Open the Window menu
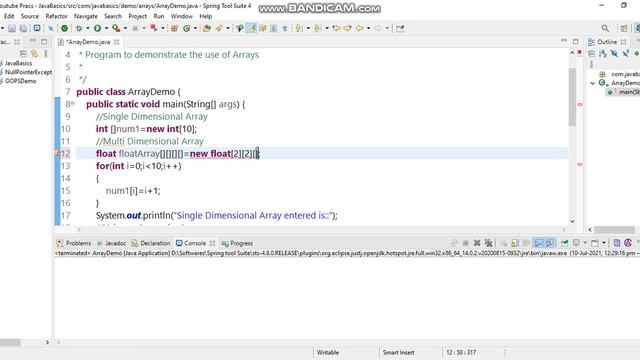This screenshot has width=640, height=360. pyautogui.click(x=182, y=16)
